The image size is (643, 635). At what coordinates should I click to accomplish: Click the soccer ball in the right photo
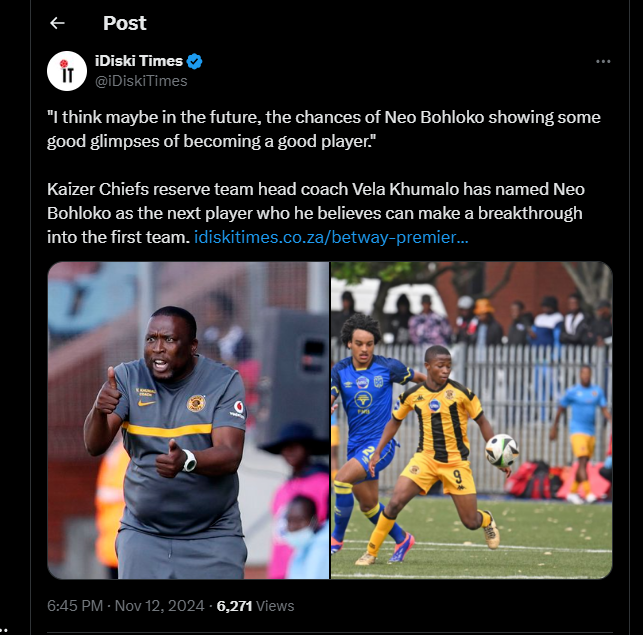click(x=501, y=452)
